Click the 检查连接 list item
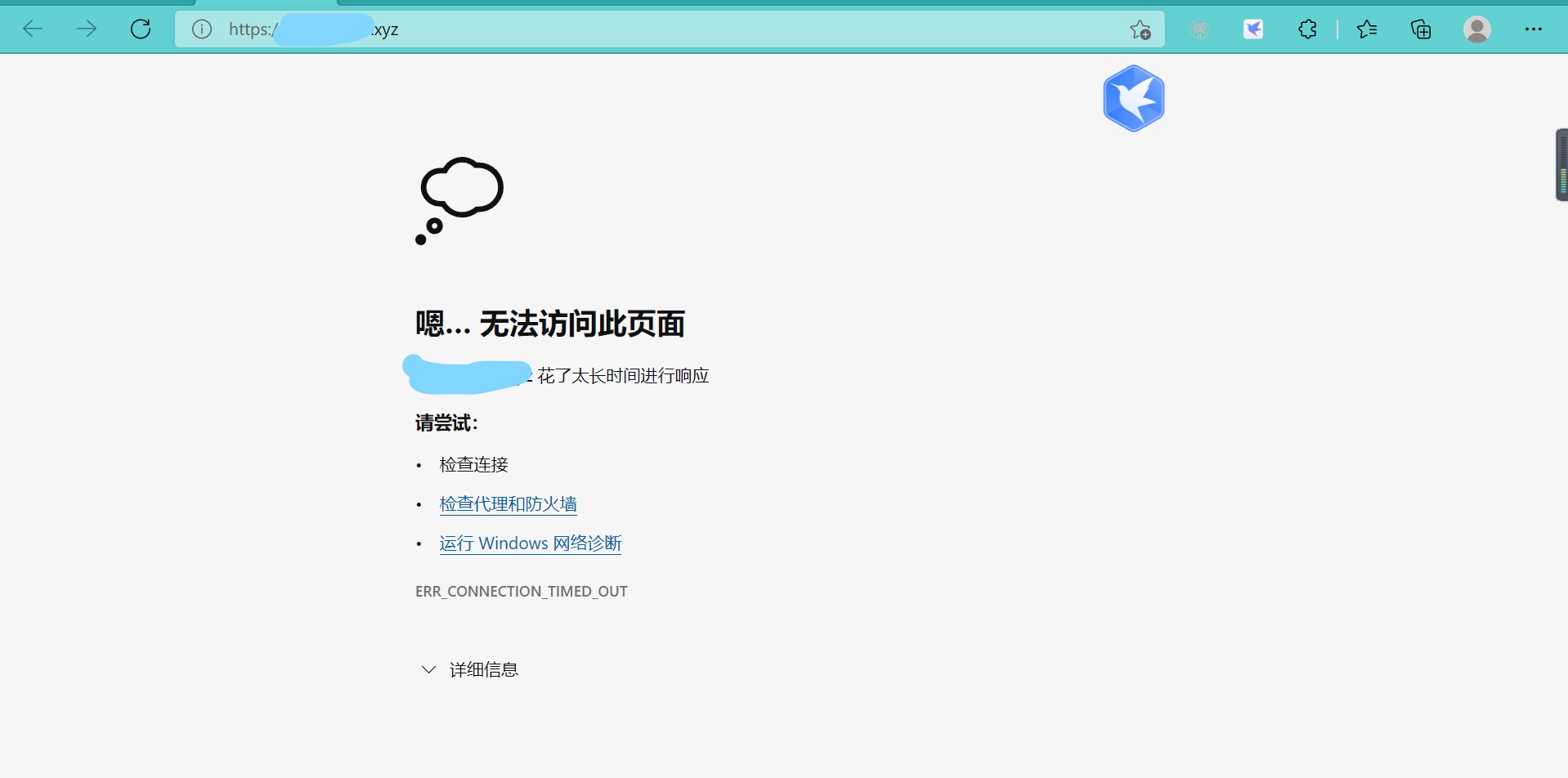 pos(474,465)
